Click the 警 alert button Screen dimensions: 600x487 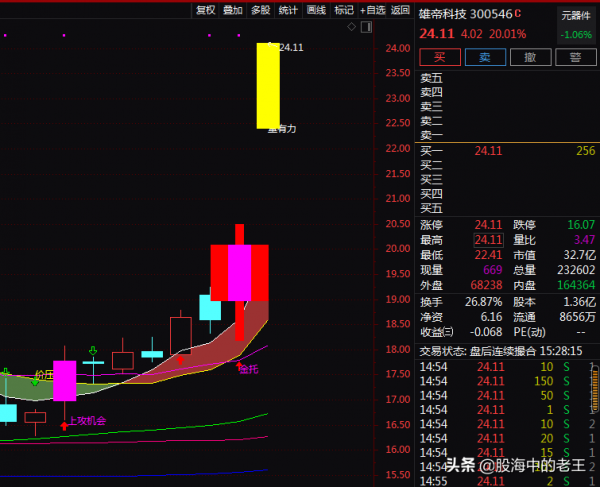pos(576,58)
